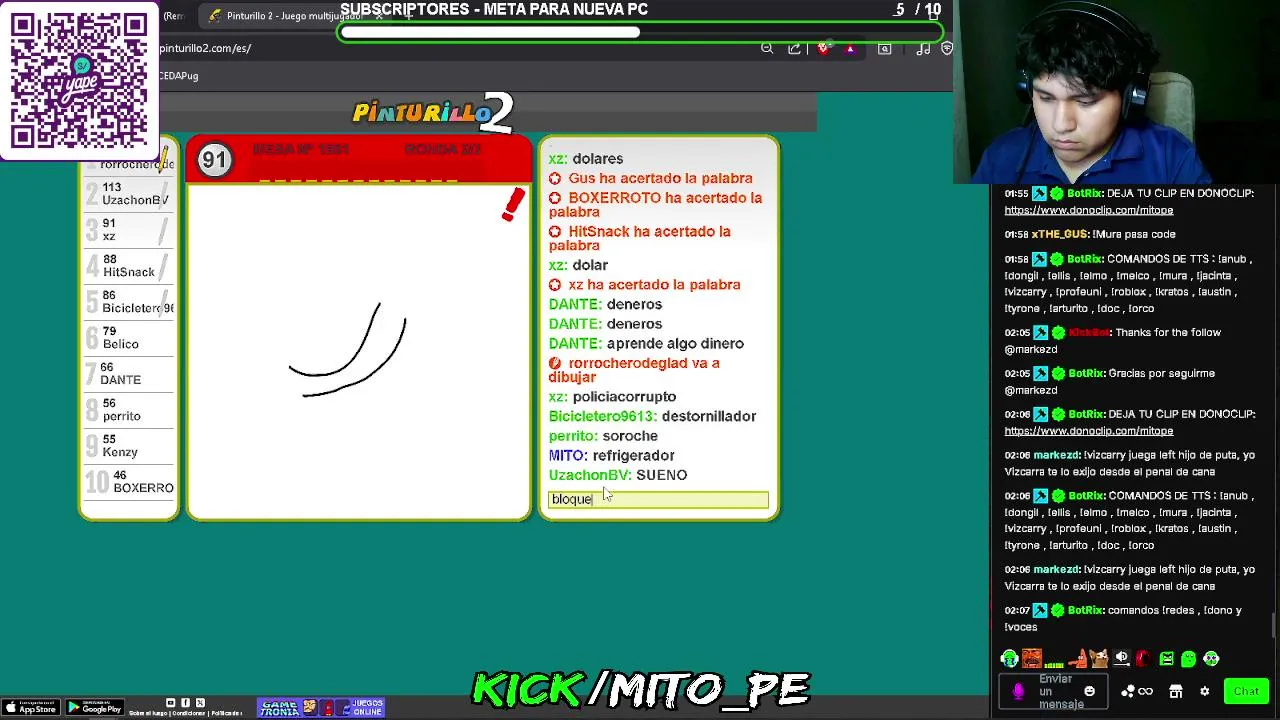Click the zoom magnifier icon in address bar
The width and height of the screenshot is (1280, 720).
[767, 48]
